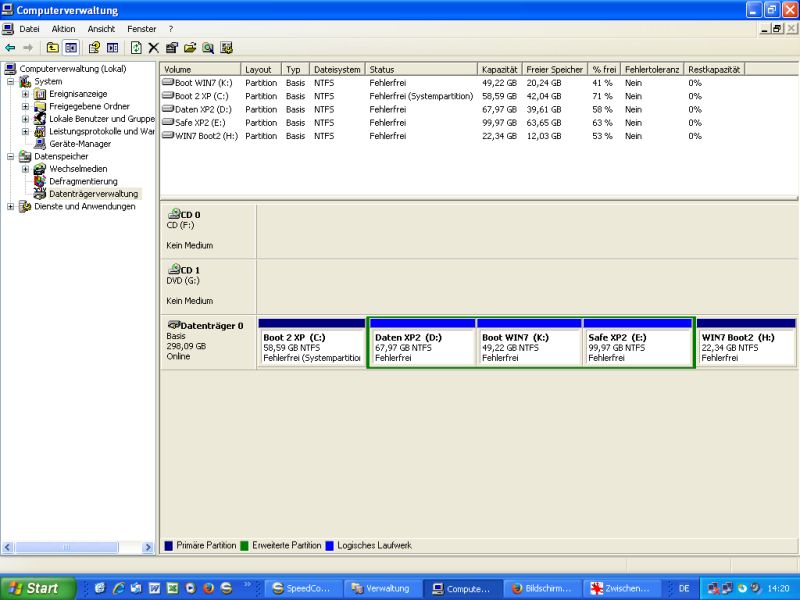The width and height of the screenshot is (800, 600).
Task: Click the Properties toolbar icon
Action: [x=172, y=48]
